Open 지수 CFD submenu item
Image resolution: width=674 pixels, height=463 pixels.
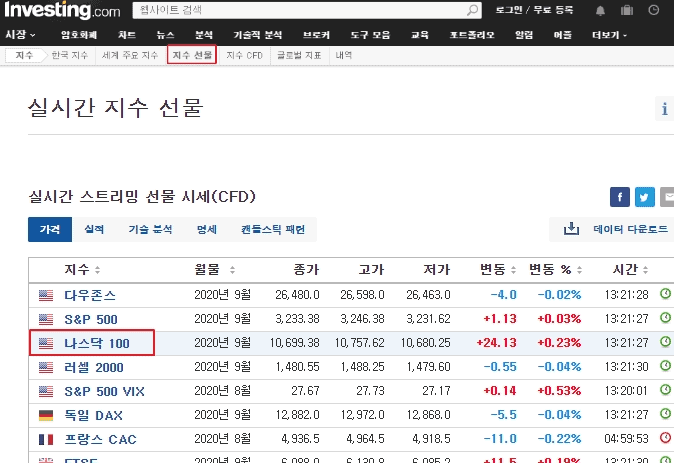tap(244, 55)
